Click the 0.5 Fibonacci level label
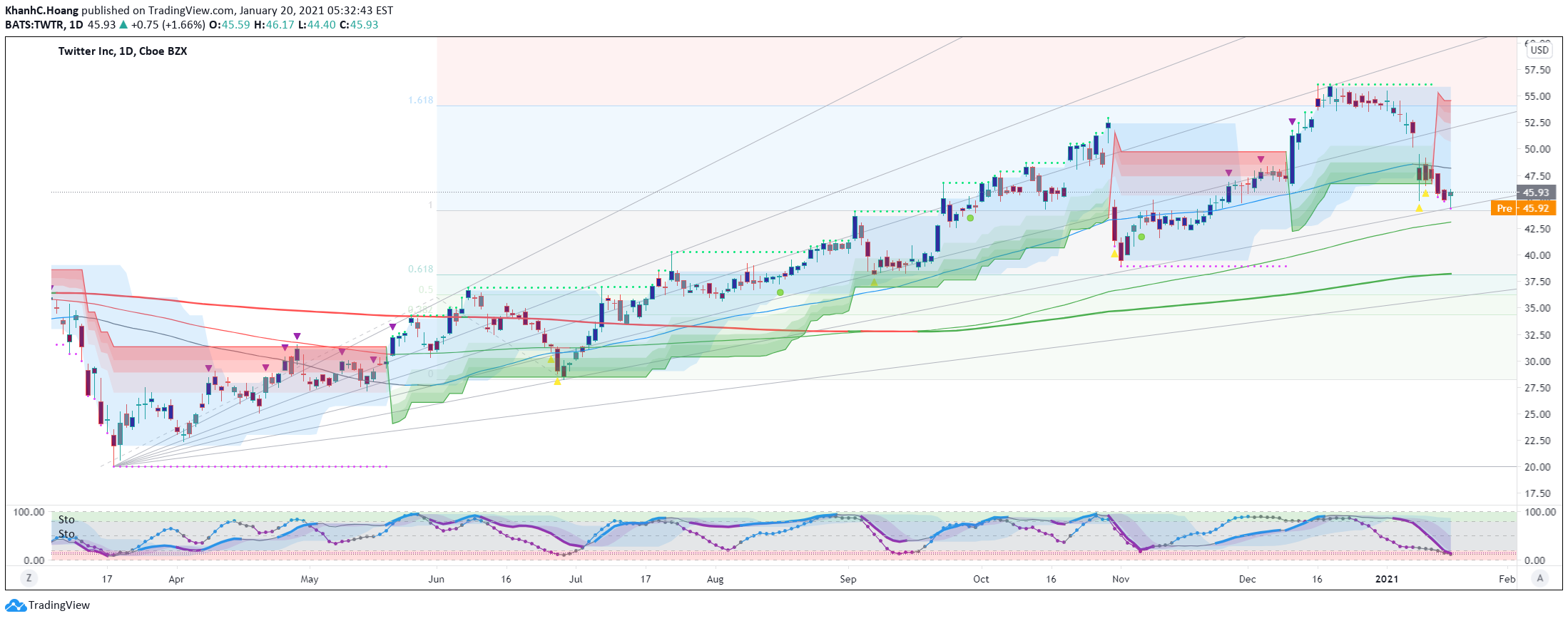1568x621 pixels. (426, 289)
